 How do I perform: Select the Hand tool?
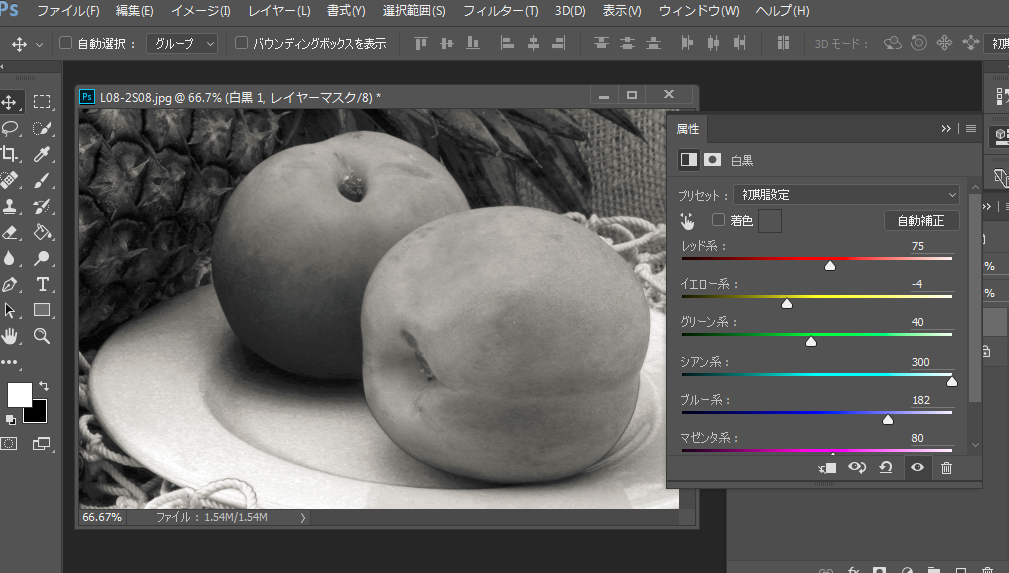[x=9, y=336]
